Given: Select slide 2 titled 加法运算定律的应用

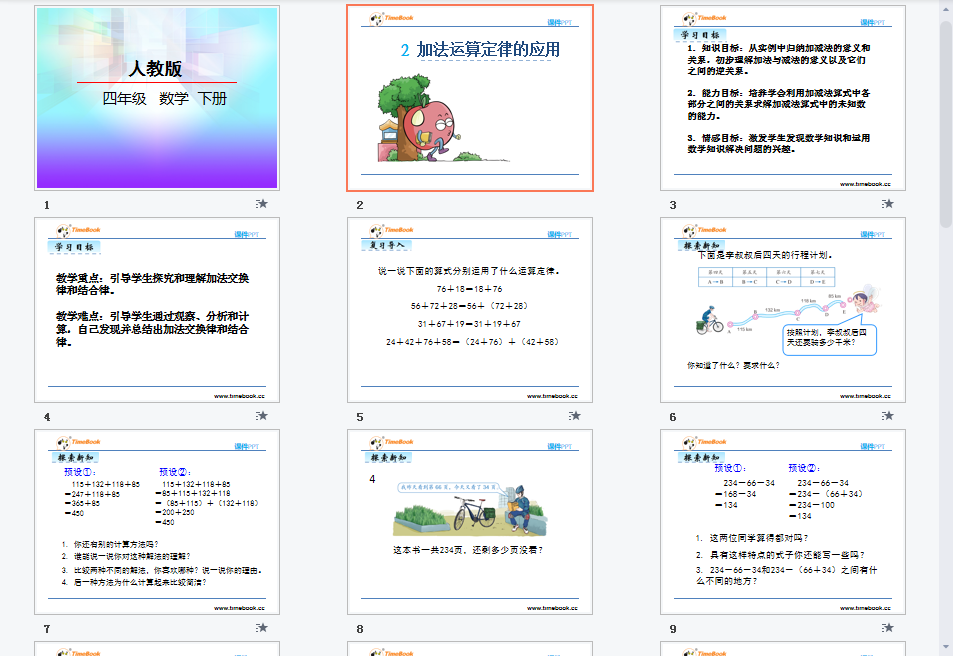Looking at the screenshot, I should pyautogui.click(x=470, y=98).
